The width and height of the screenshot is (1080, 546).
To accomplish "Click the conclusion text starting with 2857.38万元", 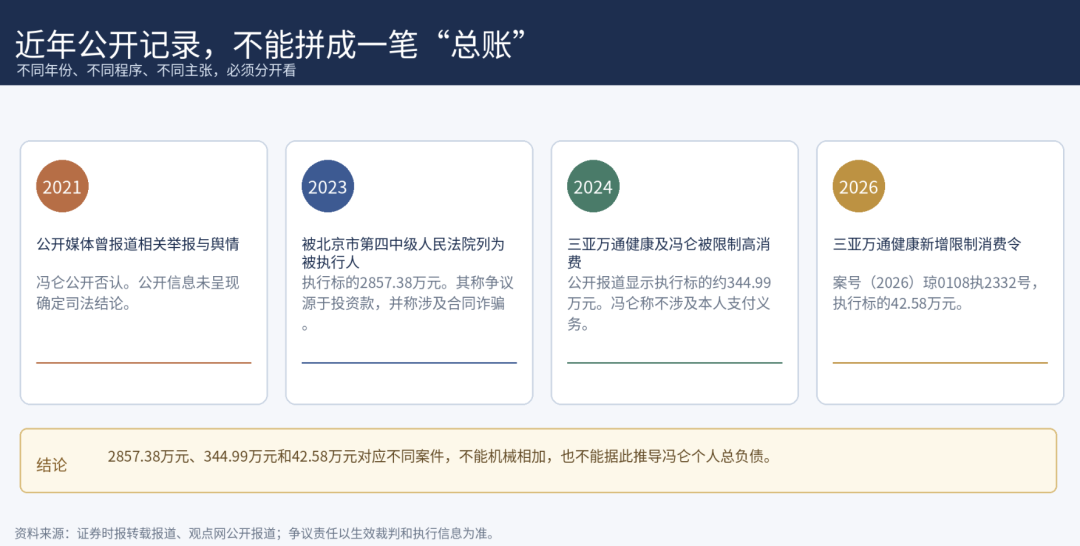I will tap(439, 456).
